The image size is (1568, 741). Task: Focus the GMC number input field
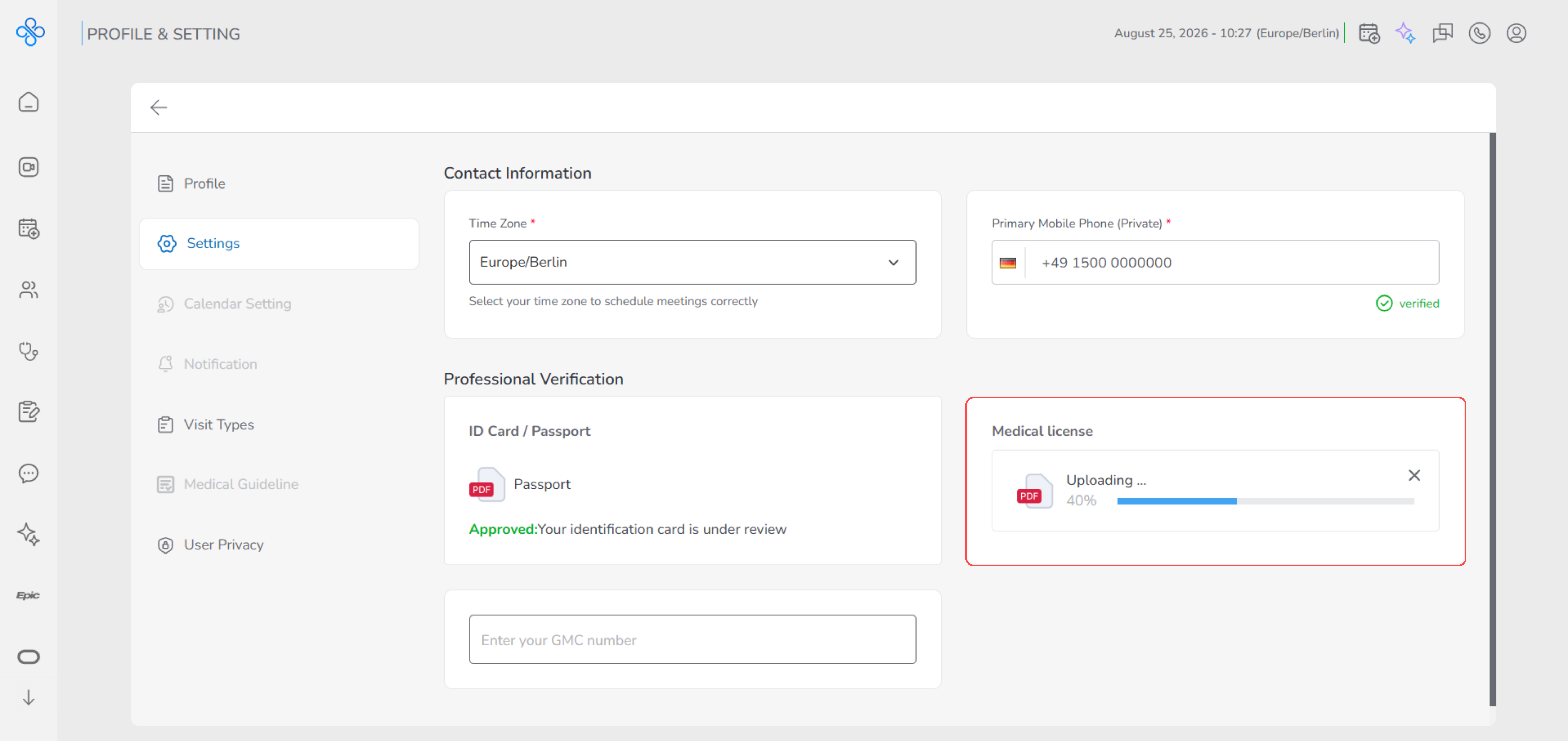[692, 639]
